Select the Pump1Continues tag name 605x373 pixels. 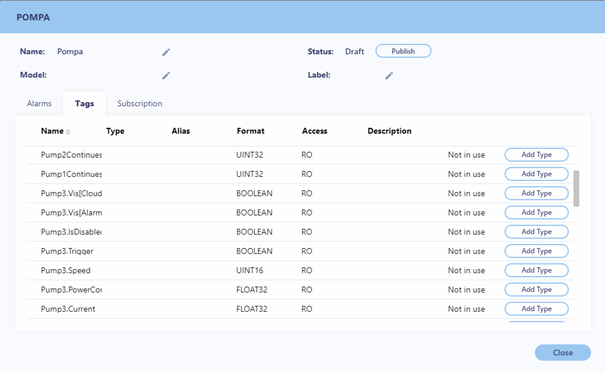tap(71, 174)
